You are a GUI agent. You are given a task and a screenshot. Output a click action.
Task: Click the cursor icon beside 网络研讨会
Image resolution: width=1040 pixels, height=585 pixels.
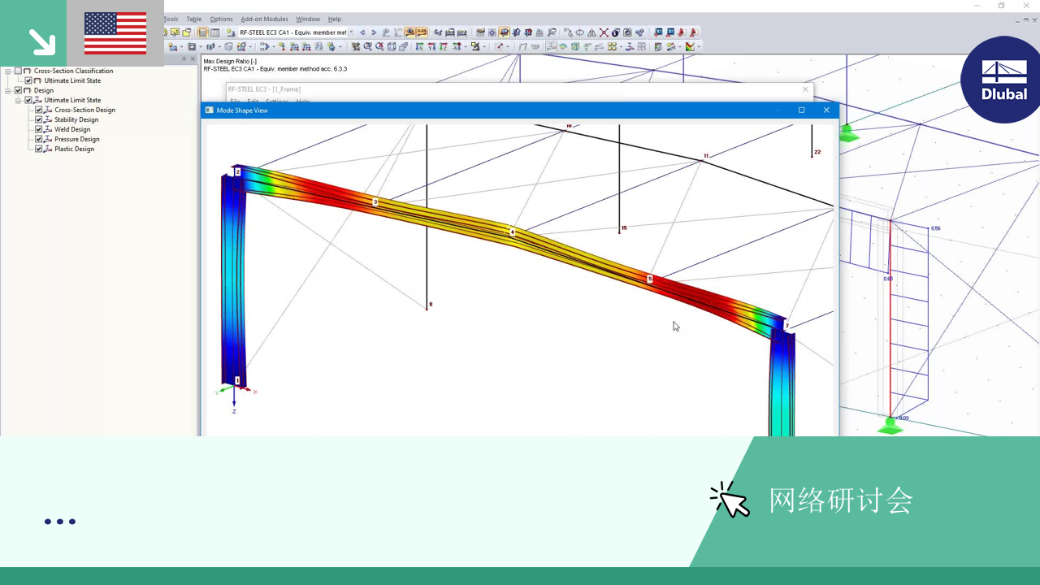(x=730, y=499)
